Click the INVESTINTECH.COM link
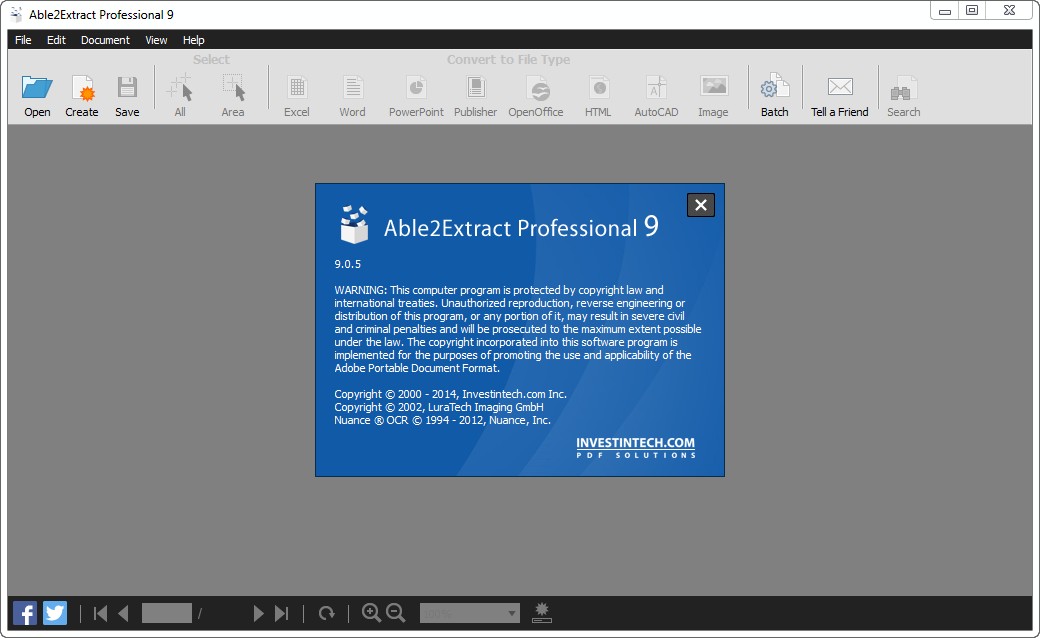 (x=635, y=443)
